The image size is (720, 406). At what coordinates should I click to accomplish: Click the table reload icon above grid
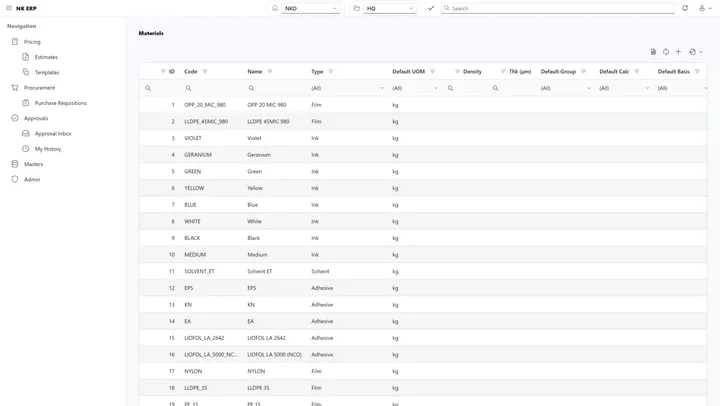(666, 51)
